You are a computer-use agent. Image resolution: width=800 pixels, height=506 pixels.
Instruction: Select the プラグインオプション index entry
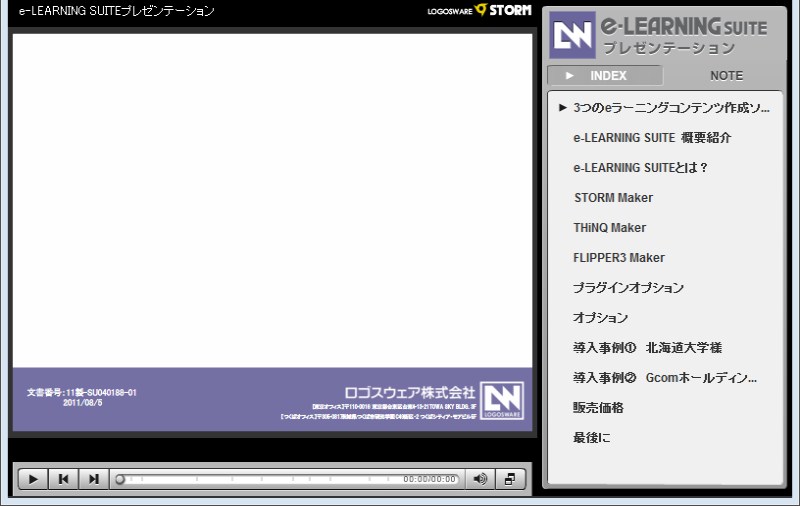tap(628, 288)
